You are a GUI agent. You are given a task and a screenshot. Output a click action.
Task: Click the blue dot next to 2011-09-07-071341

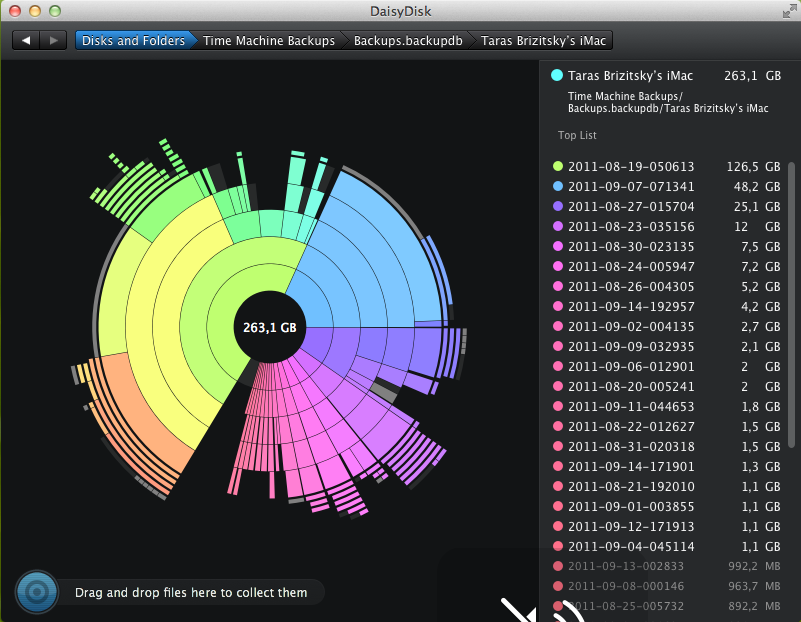tap(558, 186)
